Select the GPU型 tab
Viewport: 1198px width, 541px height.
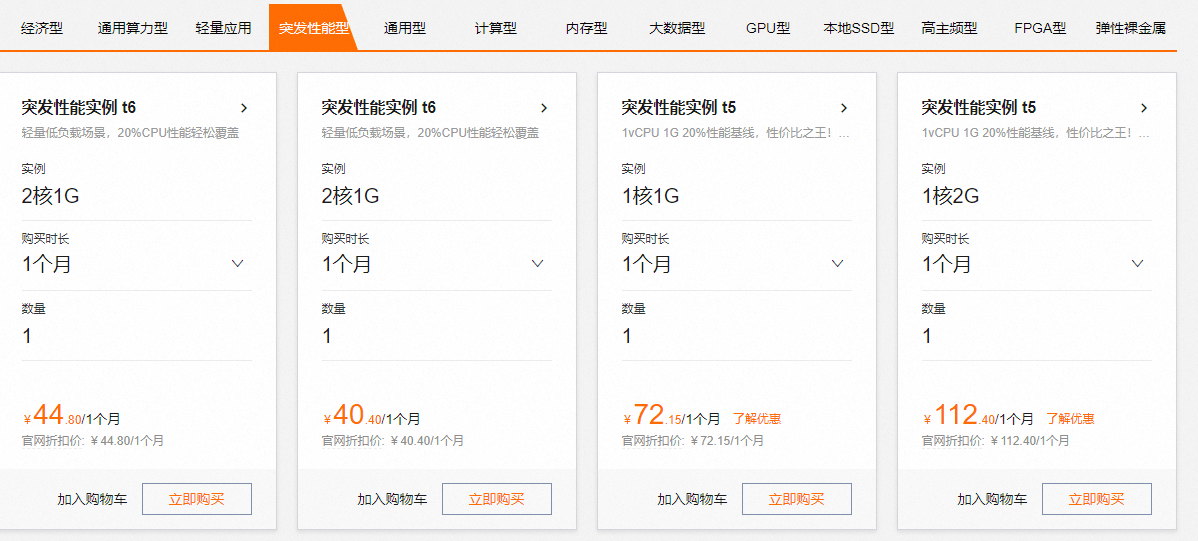pos(767,28)
